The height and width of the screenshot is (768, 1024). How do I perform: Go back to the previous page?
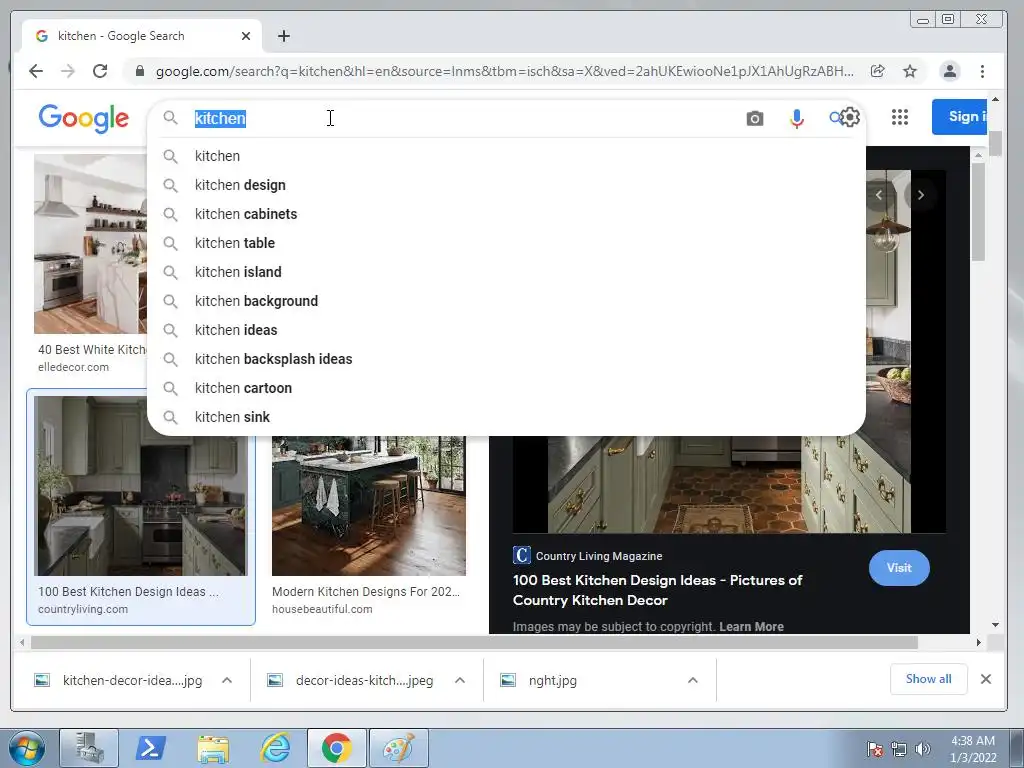tap(36, 71)
